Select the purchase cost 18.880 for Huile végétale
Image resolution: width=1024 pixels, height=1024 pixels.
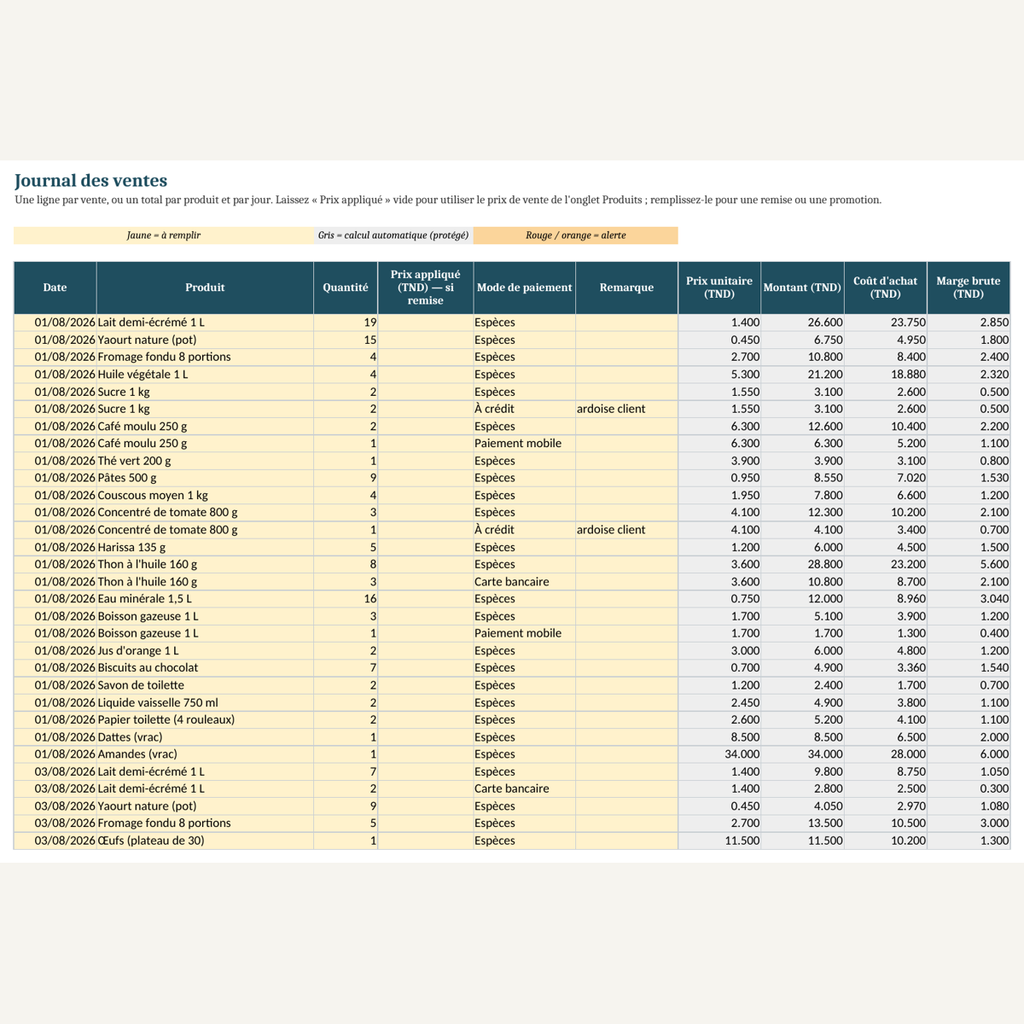click(885, 374)
